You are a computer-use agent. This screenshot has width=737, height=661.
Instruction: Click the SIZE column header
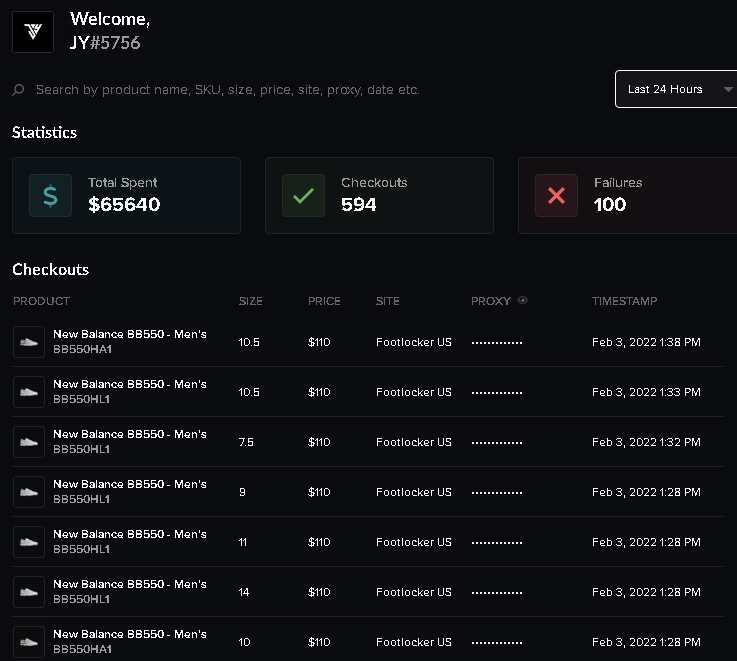tap(251, 301)
